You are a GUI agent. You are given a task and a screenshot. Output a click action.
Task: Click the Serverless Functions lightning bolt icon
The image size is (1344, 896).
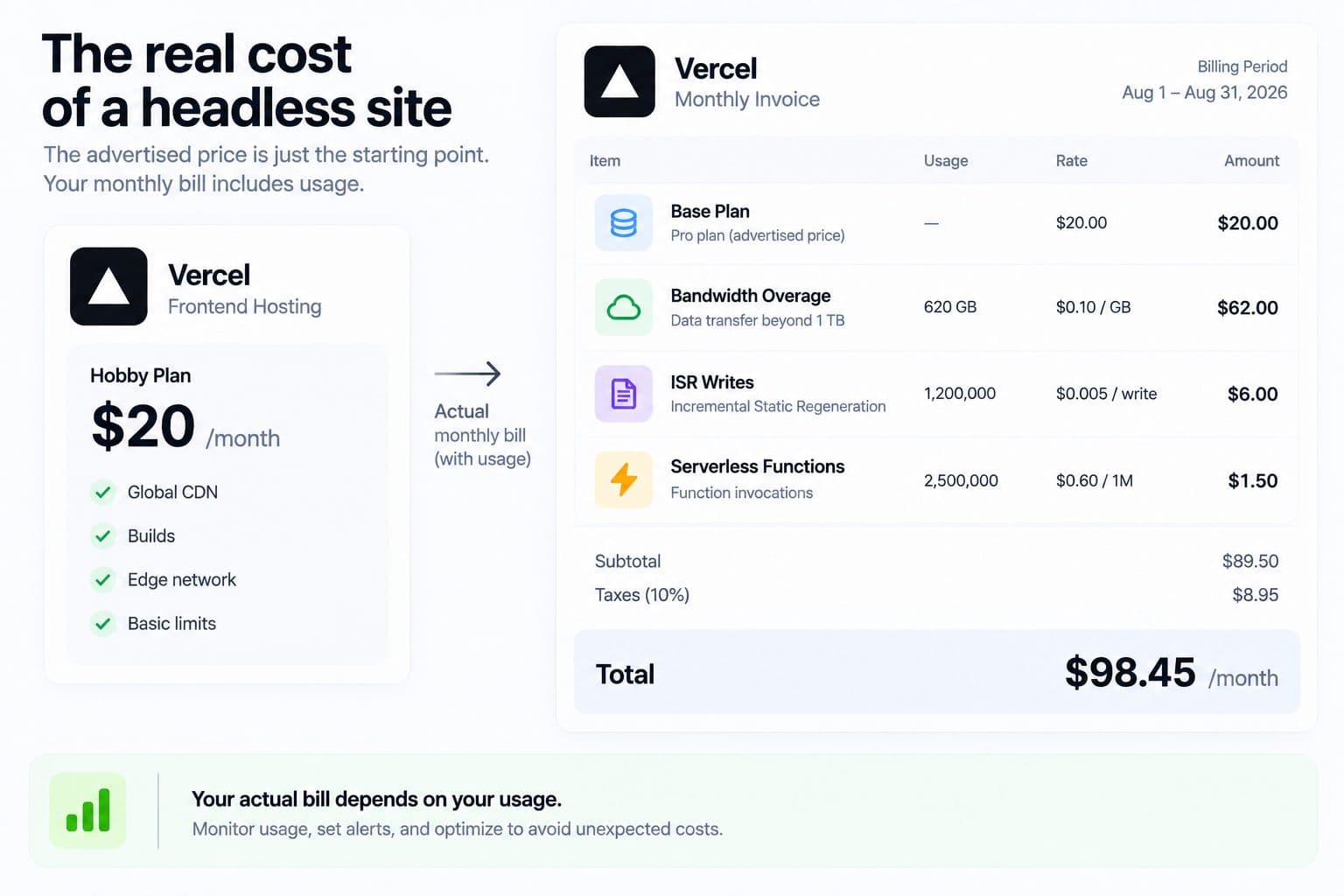(x=624, y=479)
